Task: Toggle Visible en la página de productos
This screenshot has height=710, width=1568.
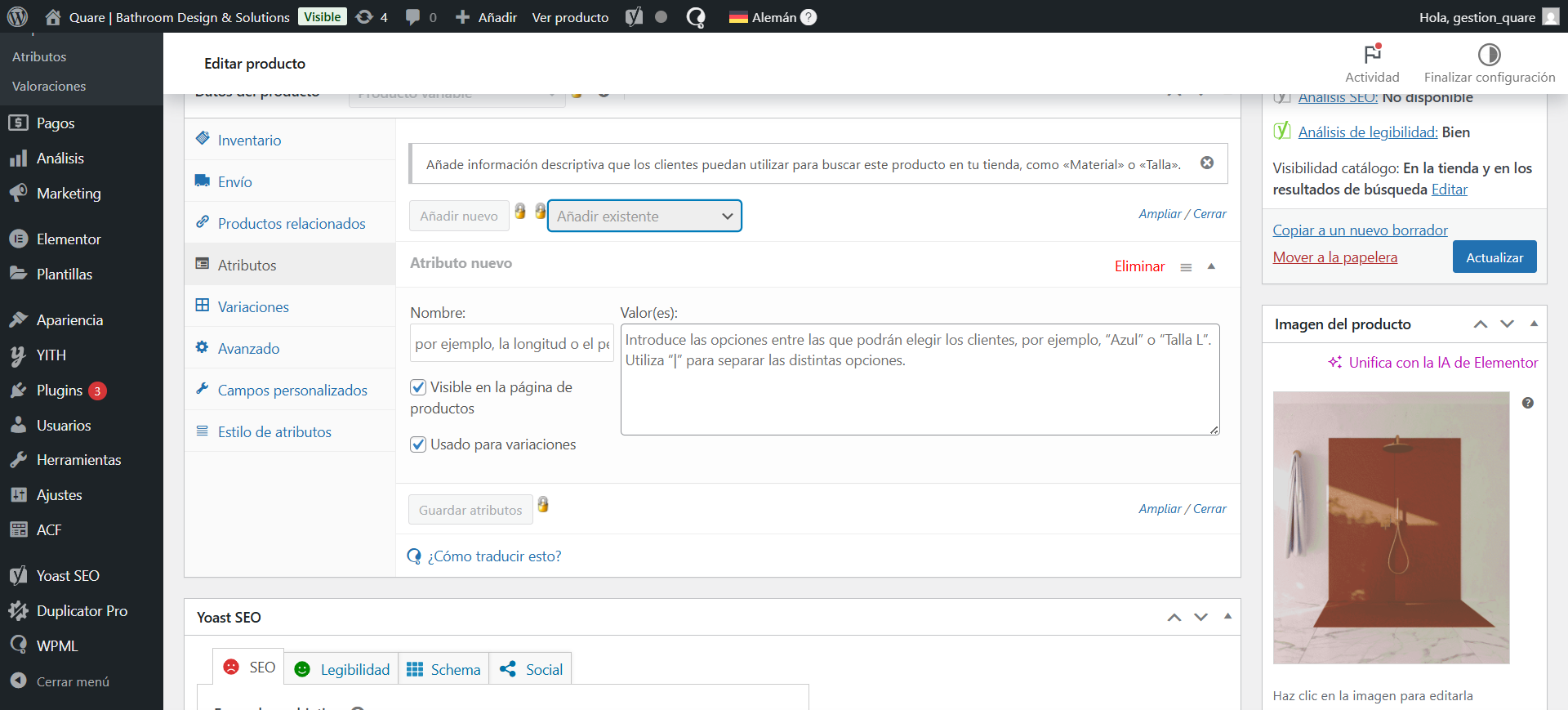Action: tap(418, 387)
